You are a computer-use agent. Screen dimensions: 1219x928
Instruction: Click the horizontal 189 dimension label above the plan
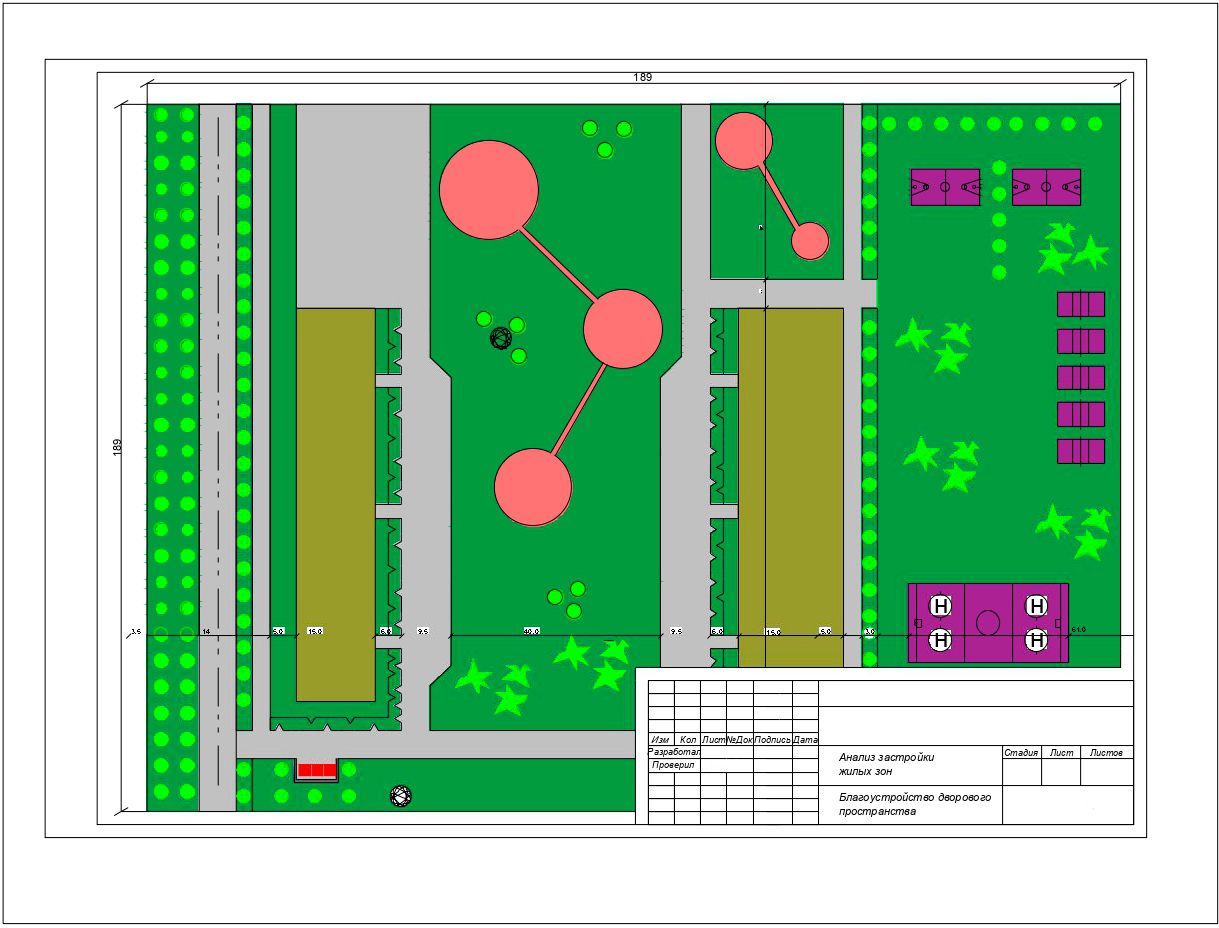(643, 78)
